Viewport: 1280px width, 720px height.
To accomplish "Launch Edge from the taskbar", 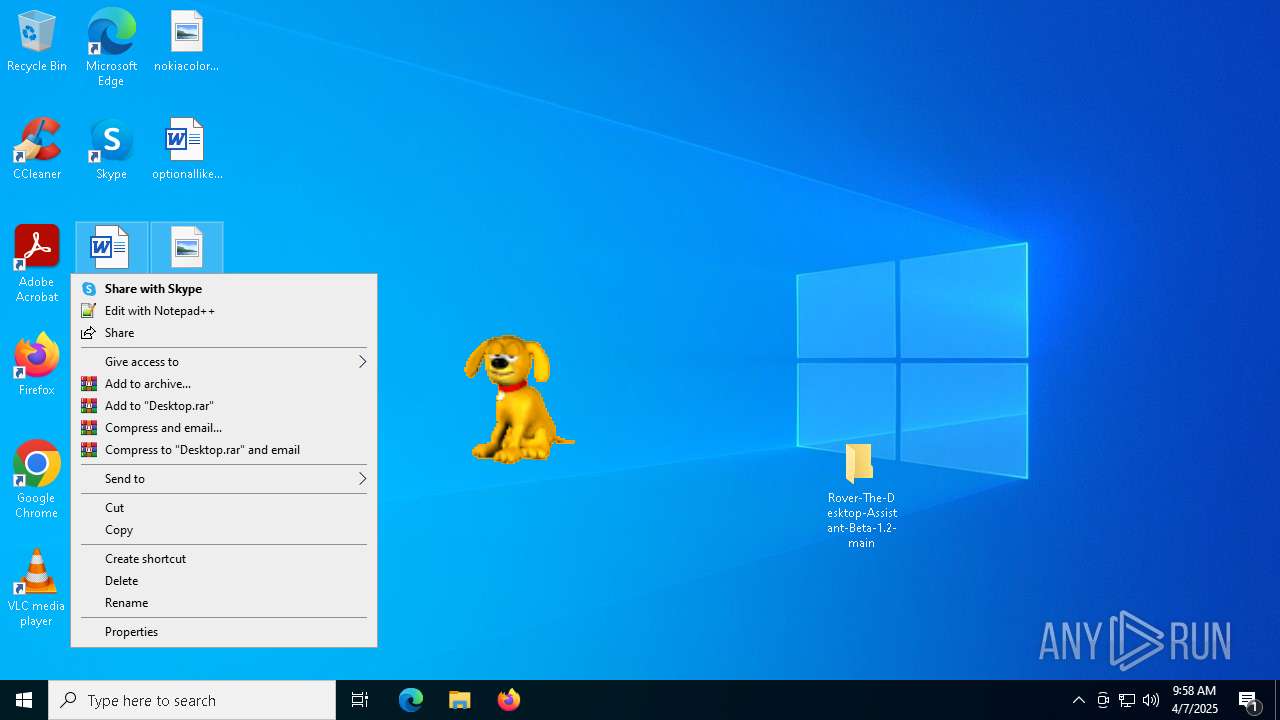I will pyautogui.click(x=411, y=700).
